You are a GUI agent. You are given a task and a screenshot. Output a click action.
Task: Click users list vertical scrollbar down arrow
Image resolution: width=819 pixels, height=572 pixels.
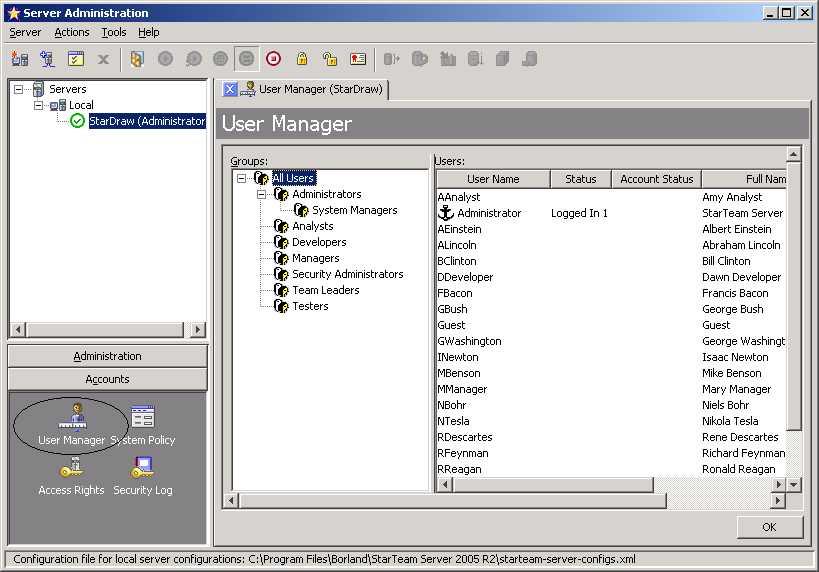(x=793, y=485)
